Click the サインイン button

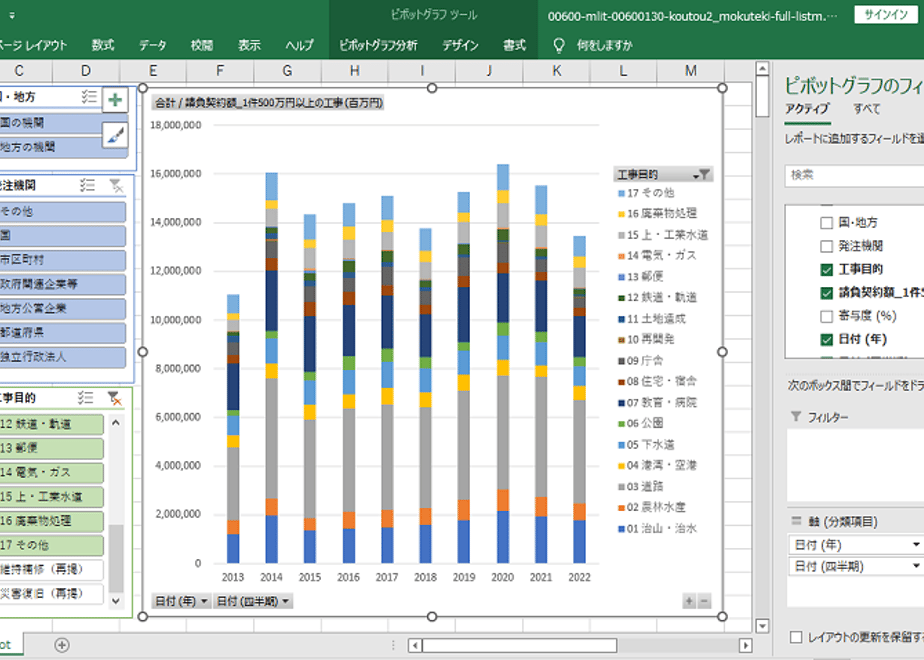(886, 15)
